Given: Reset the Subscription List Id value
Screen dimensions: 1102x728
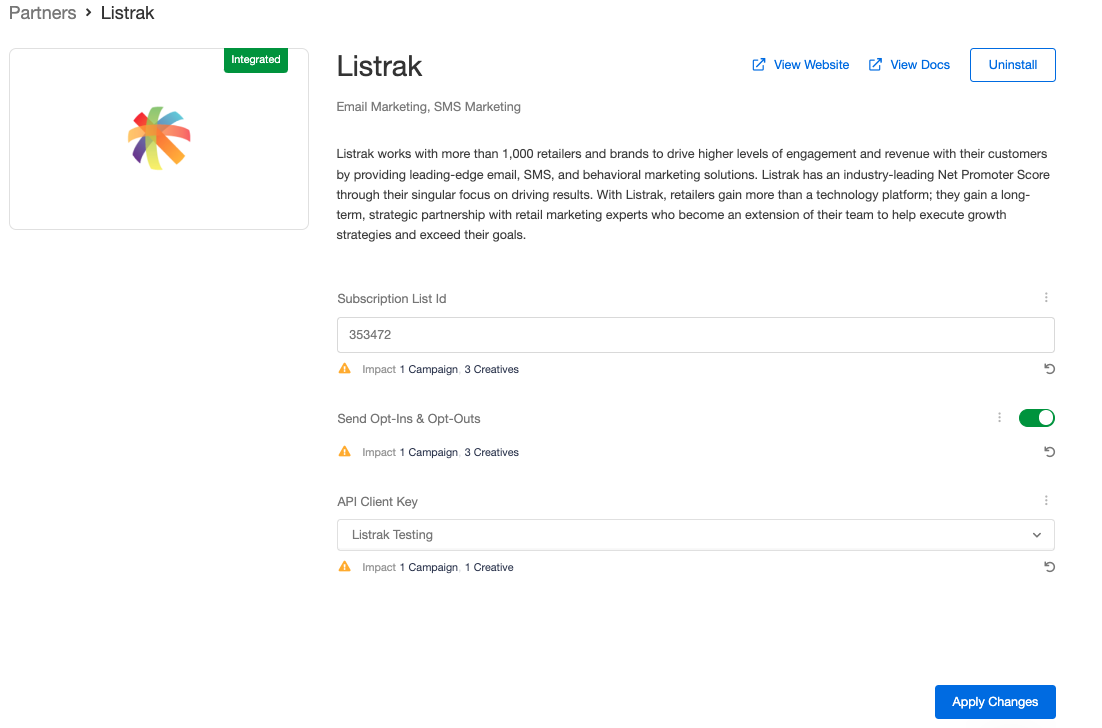Looking at the screenshot, I should pyautogui.click(x=1049, y=369).
